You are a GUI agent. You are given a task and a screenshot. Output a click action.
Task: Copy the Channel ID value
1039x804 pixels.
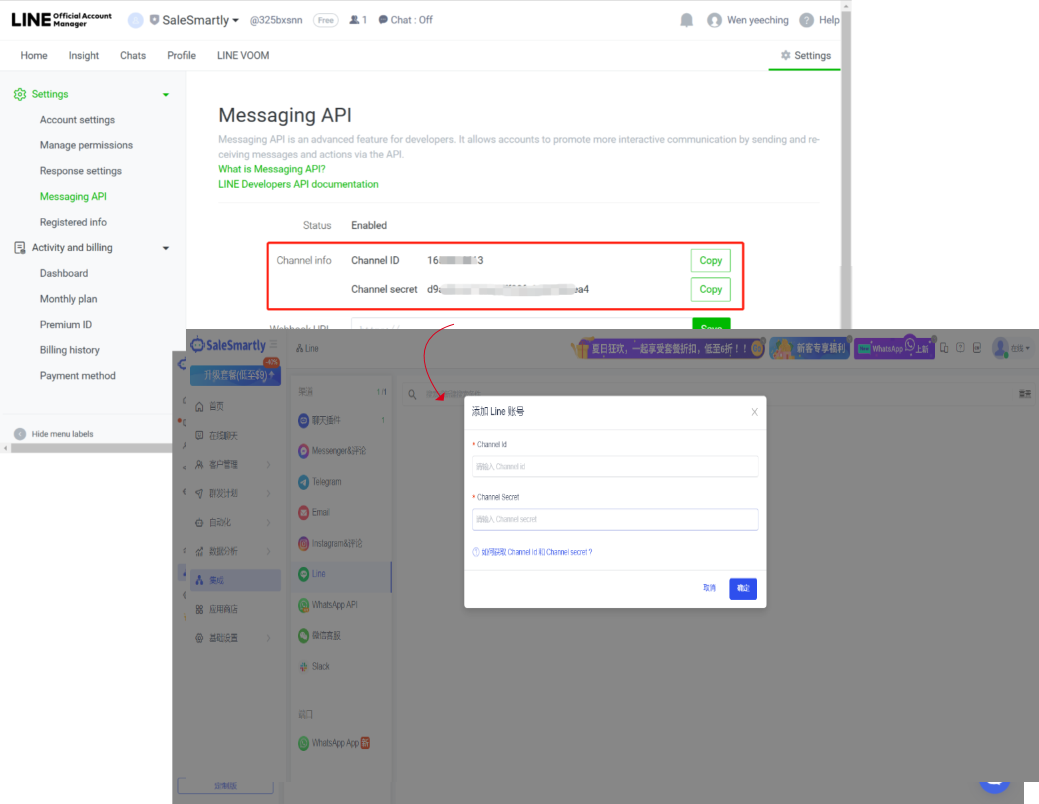[x=710, y=260]
